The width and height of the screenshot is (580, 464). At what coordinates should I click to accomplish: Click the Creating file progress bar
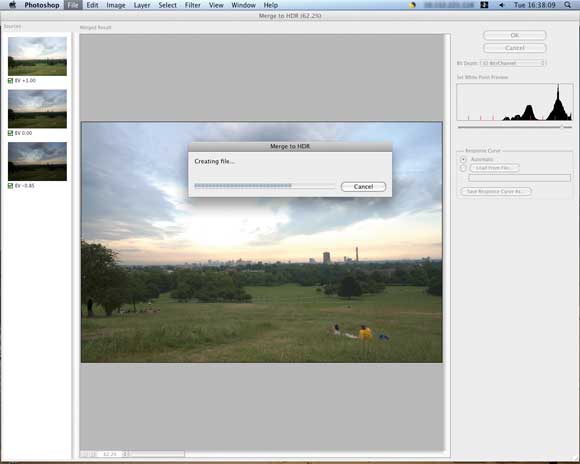pos(264,186)
